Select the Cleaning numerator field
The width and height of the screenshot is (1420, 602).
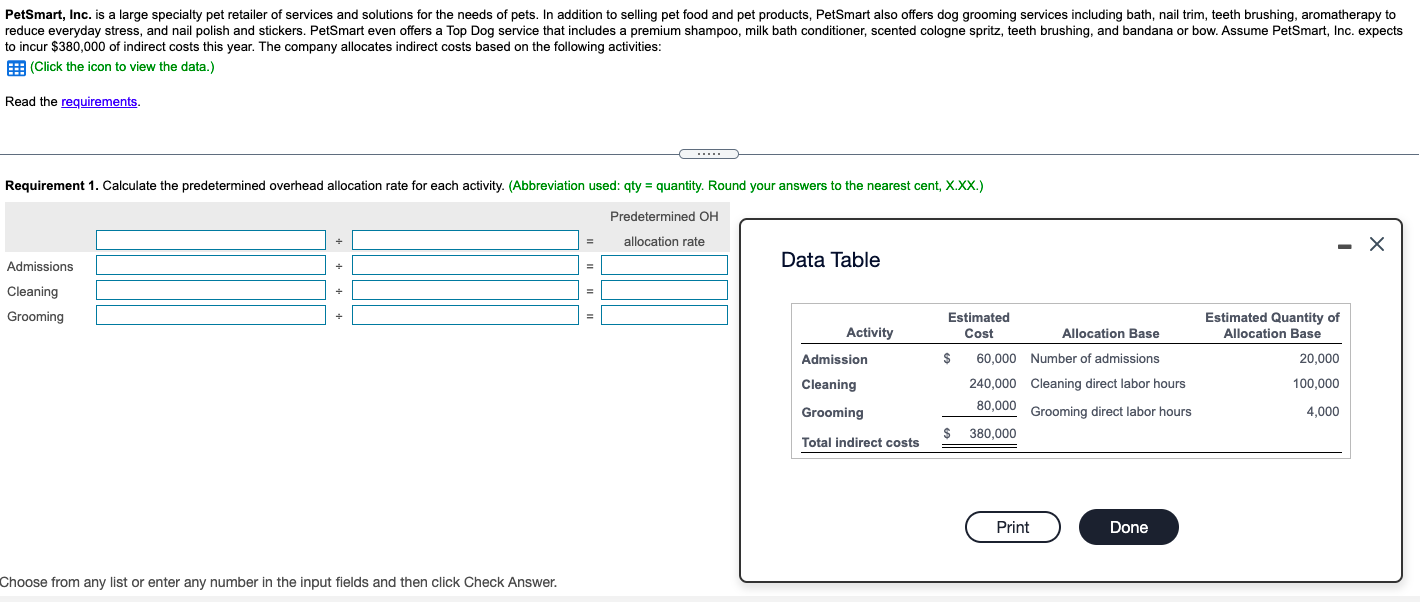tap(211, 290)
